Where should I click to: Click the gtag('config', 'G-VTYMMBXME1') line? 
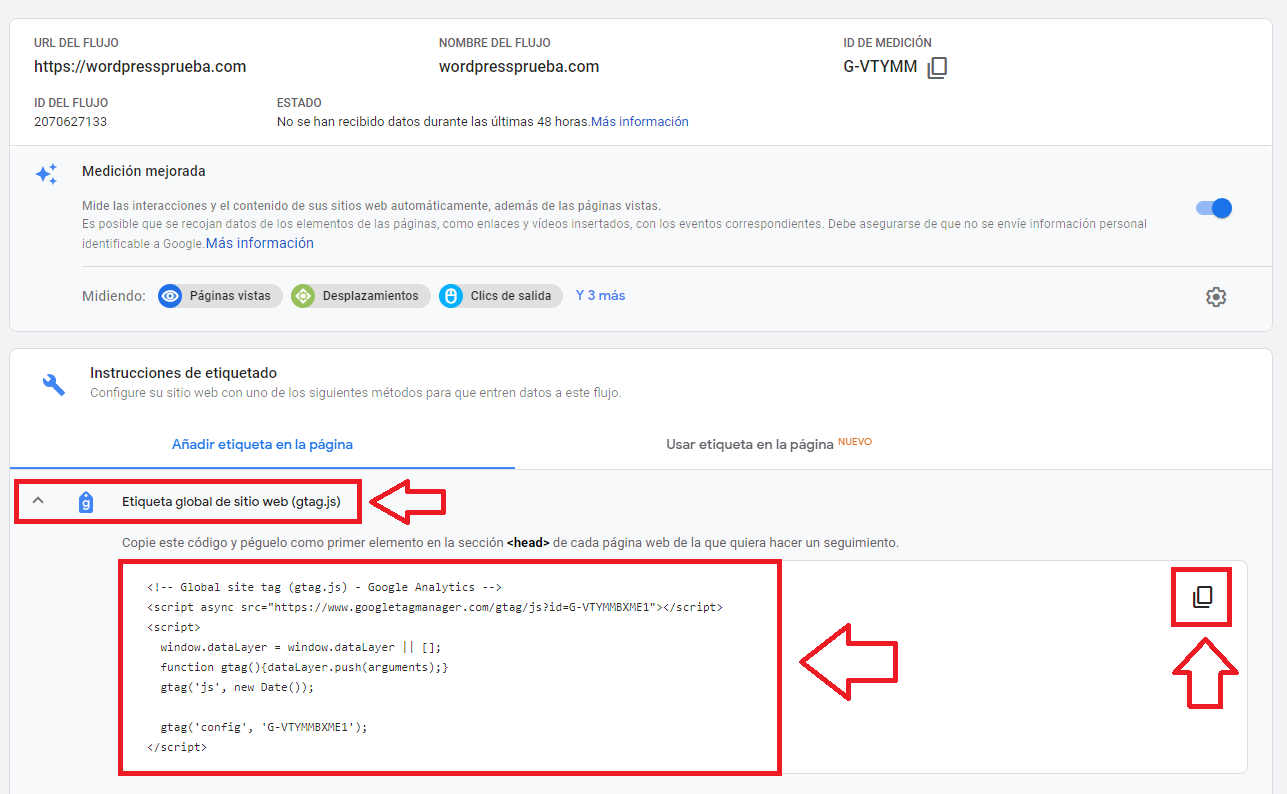(264, 727)
